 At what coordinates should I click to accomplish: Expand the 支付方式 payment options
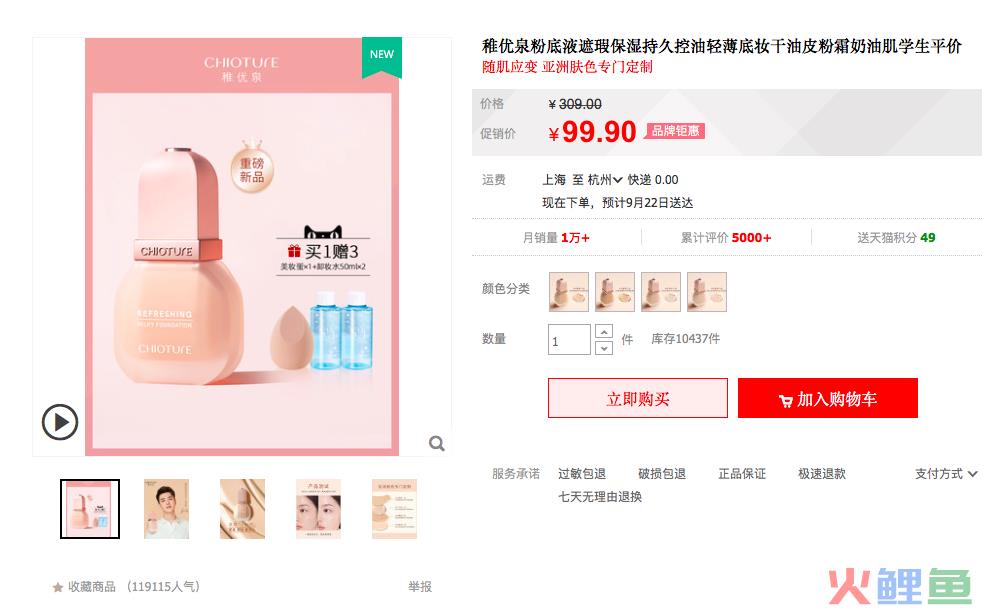[946, 473]
